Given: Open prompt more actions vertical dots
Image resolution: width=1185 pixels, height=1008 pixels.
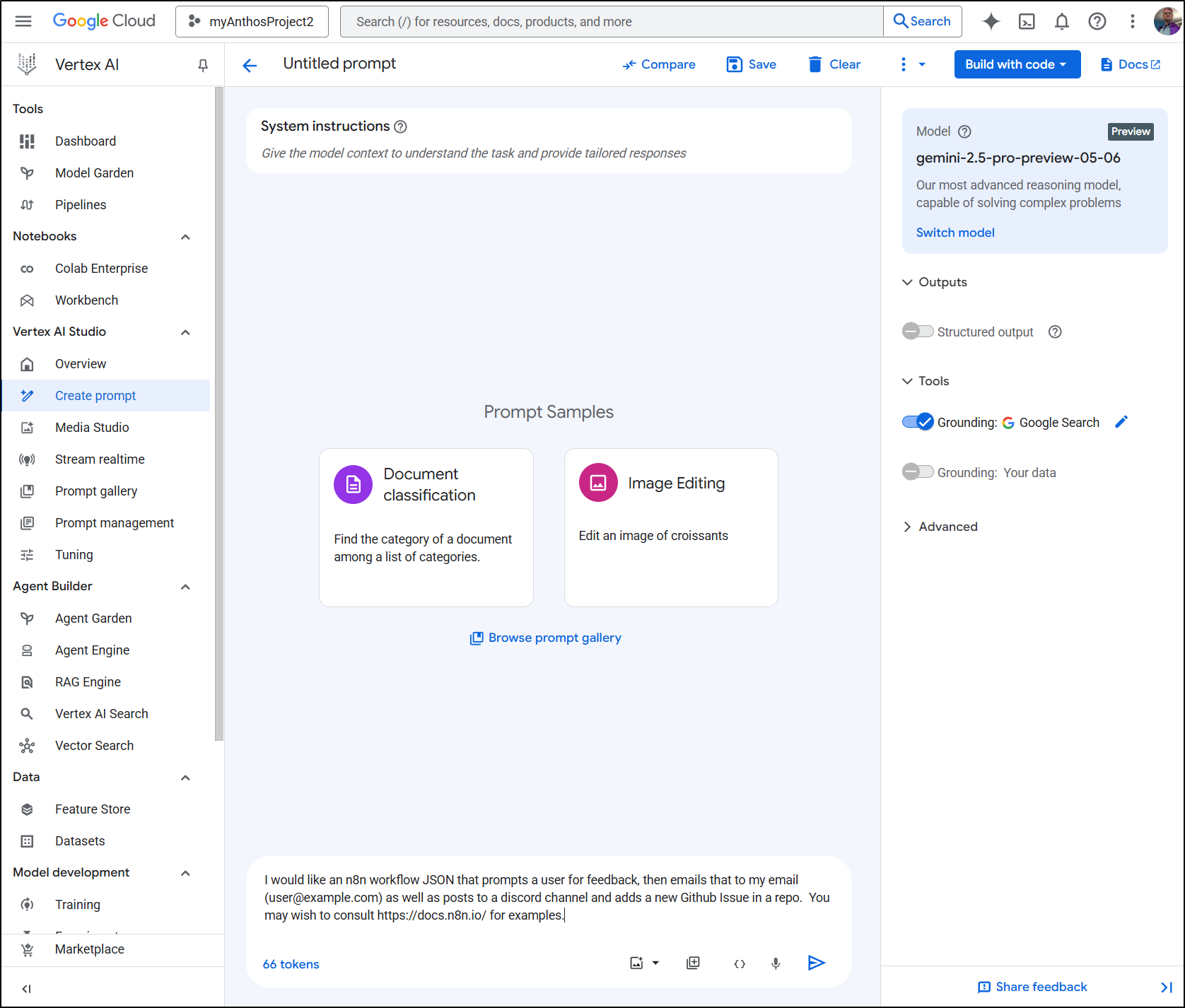Looking at the screenshot, I should tap(903, 64).
